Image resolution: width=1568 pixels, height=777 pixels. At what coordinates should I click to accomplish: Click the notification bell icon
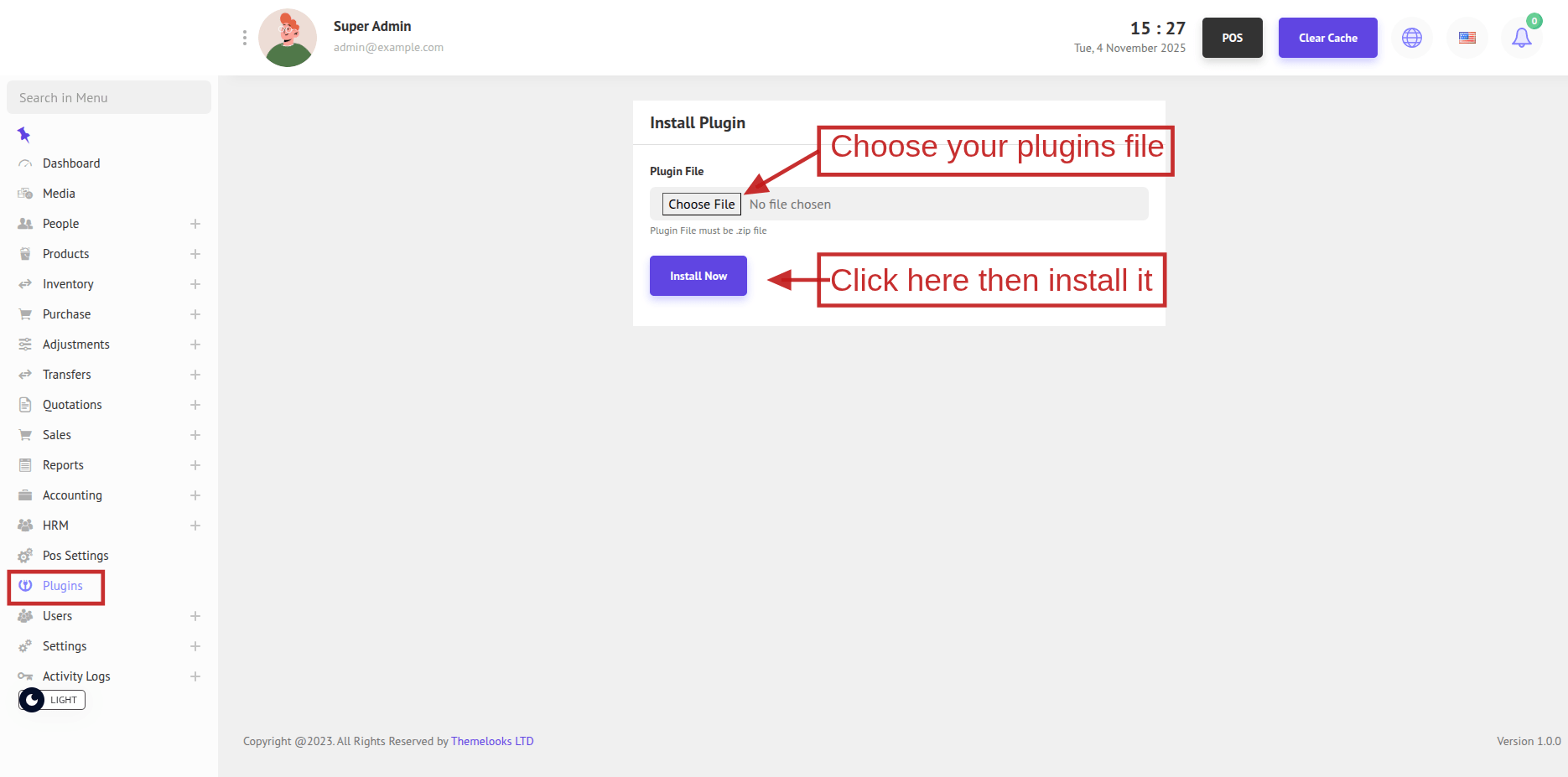pos(1521,38)
